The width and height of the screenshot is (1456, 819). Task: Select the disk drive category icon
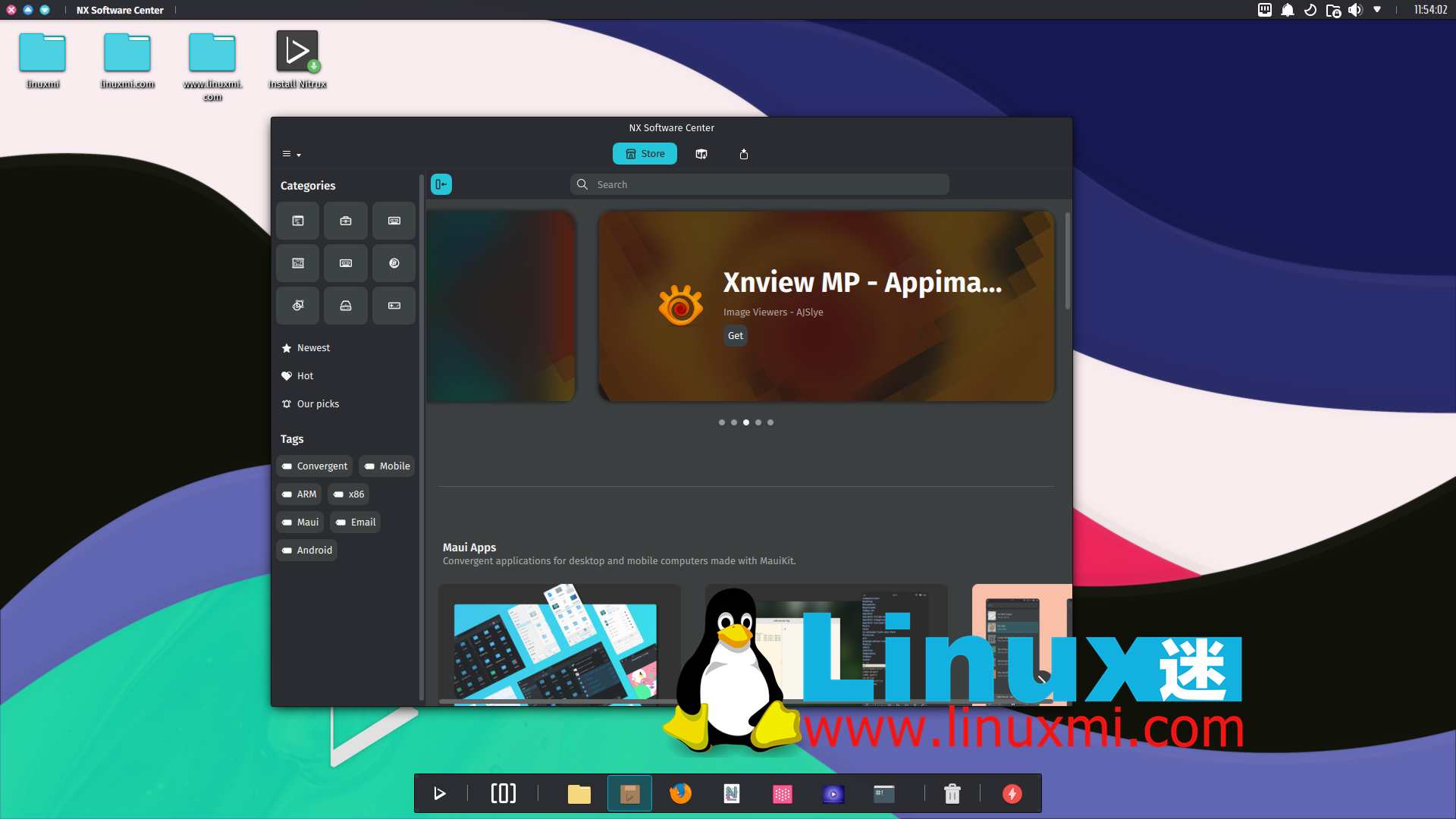tap(346, 306)
